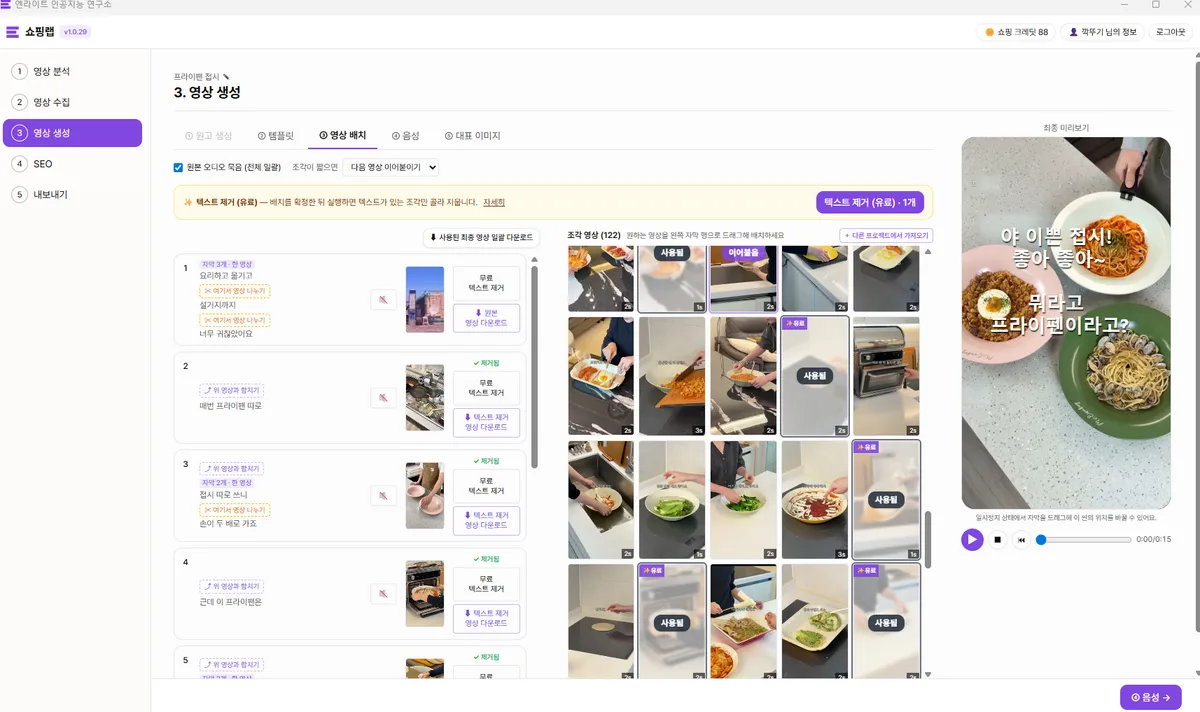Mute the audio for caption row 3
1200x712 pixels.
point(383,496)
